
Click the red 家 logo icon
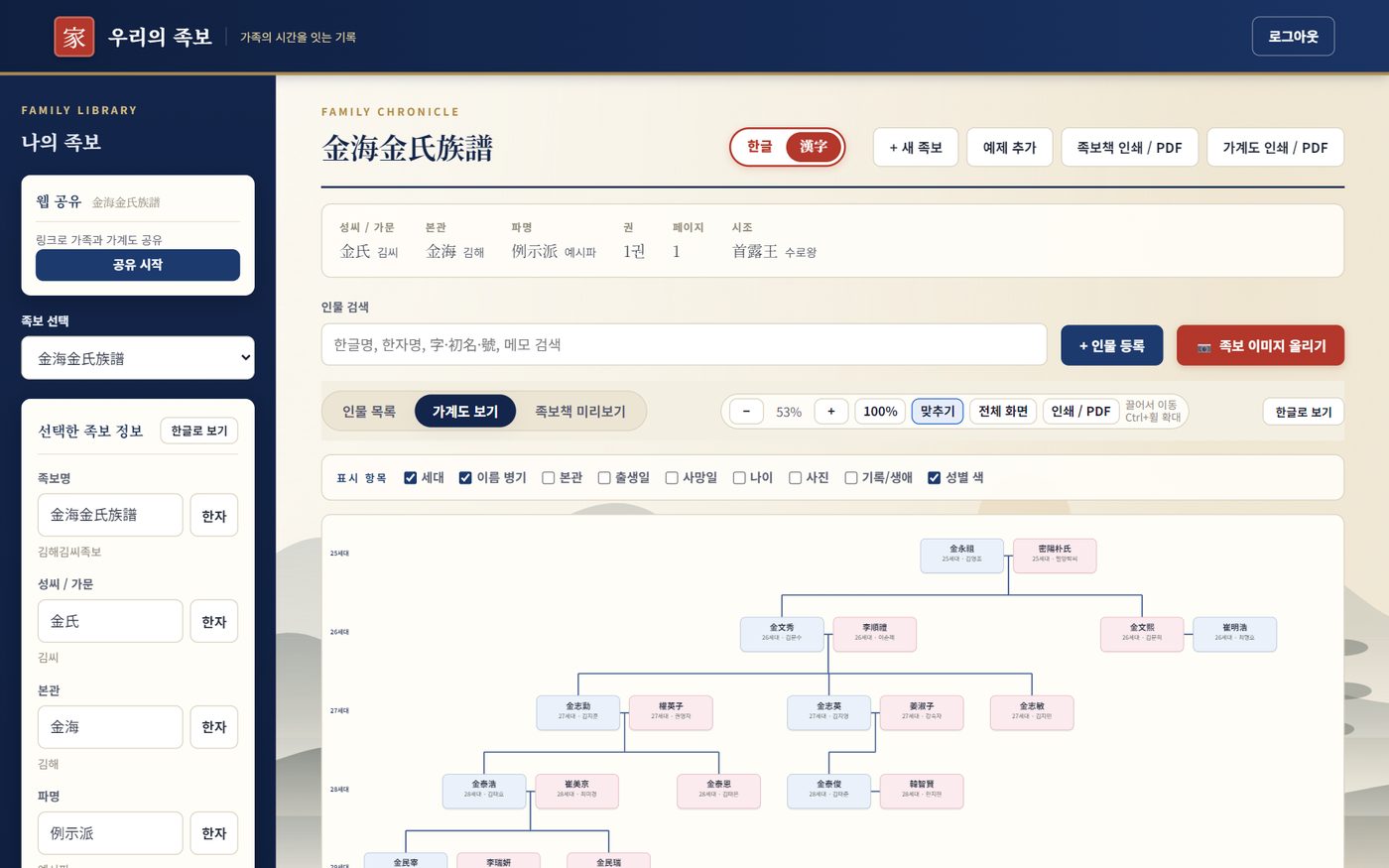coord(74,37)
